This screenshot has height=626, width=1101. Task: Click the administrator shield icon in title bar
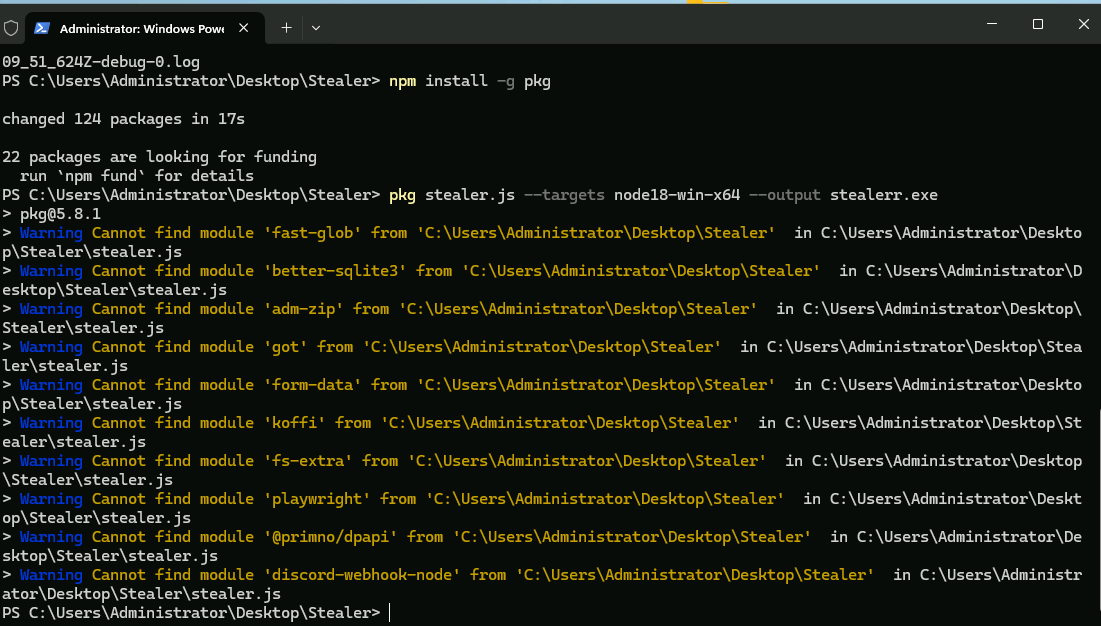pos(11,28)
